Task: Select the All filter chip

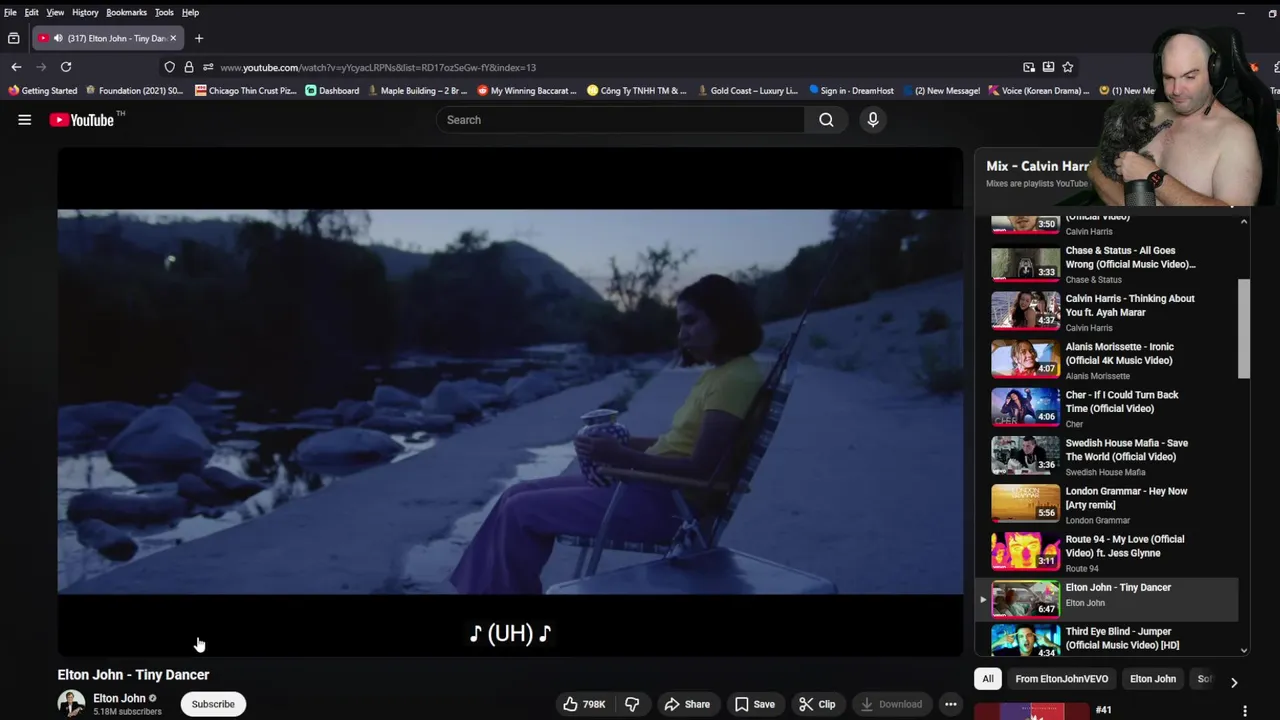Action: pos(988,679)
